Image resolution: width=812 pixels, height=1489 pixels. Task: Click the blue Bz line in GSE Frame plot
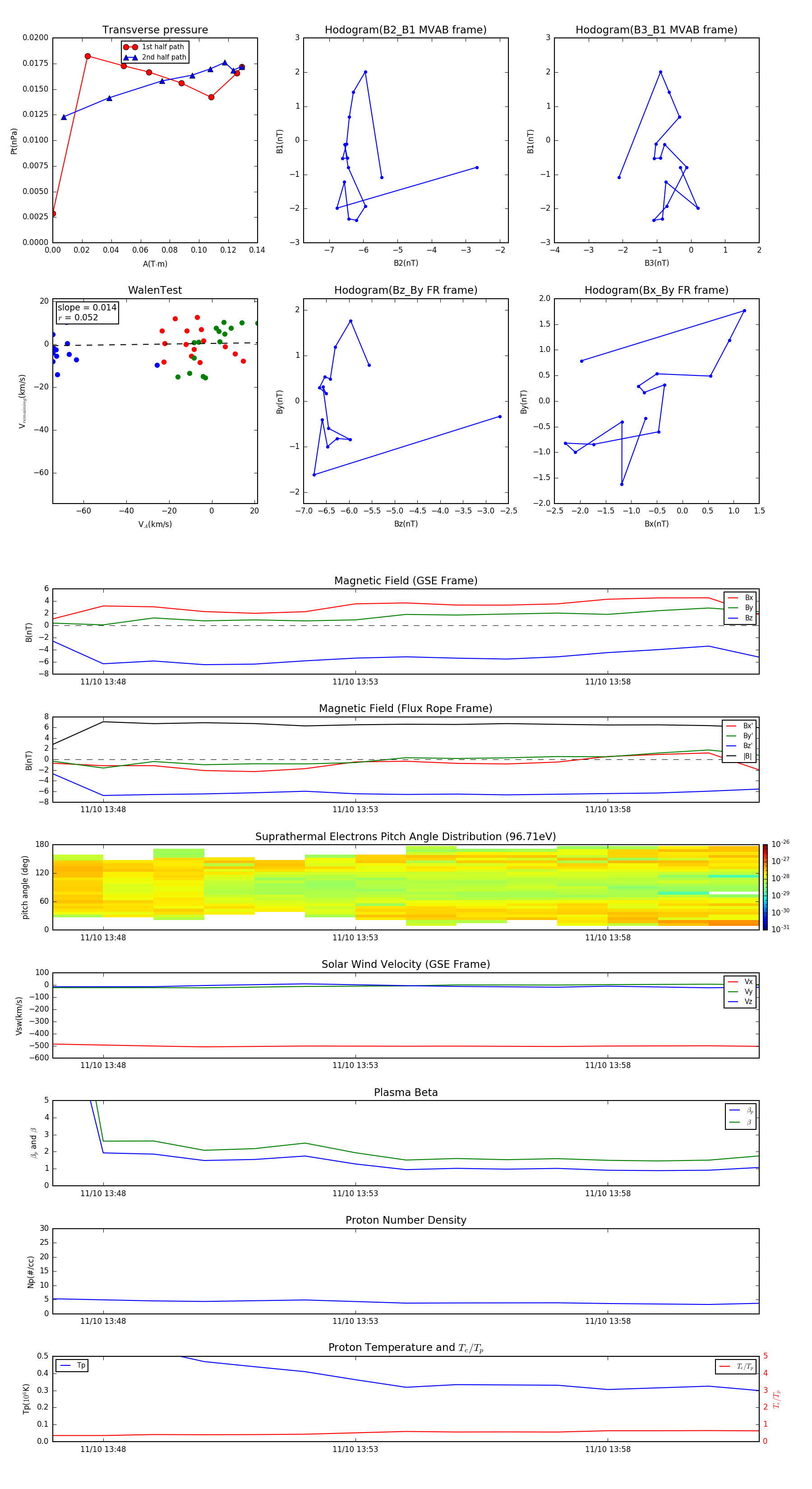point(406,657)
